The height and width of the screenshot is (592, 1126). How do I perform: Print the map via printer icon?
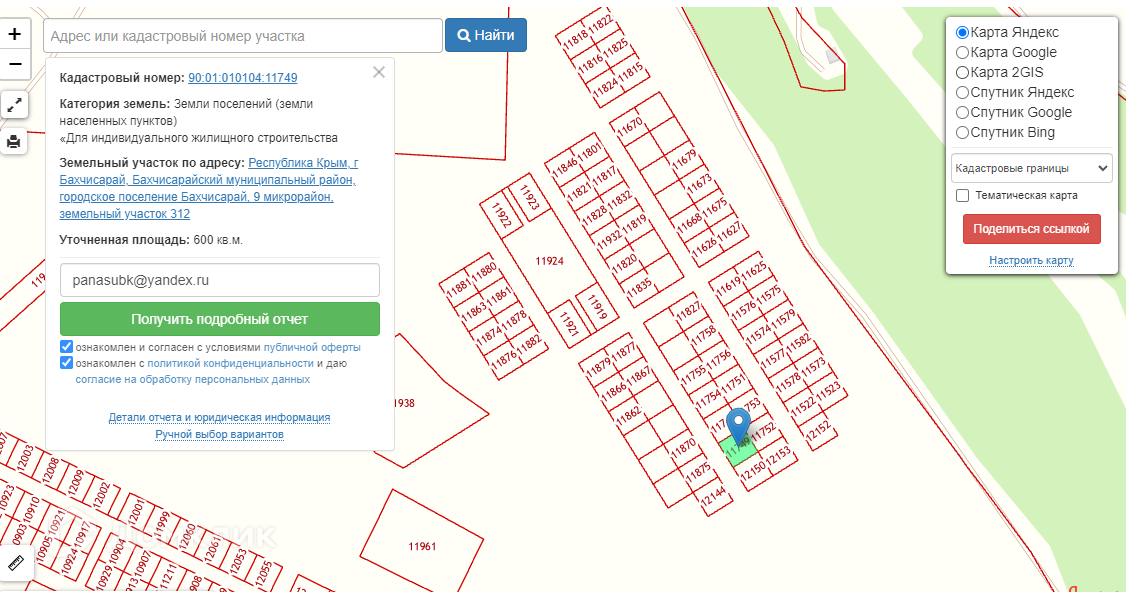(x=14, y=142)
